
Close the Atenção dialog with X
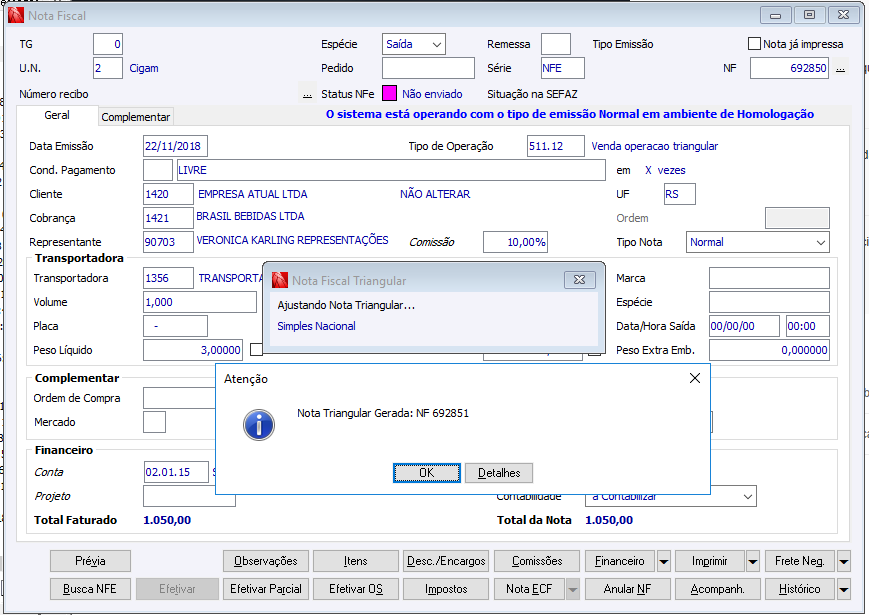[x=694, y=378]
